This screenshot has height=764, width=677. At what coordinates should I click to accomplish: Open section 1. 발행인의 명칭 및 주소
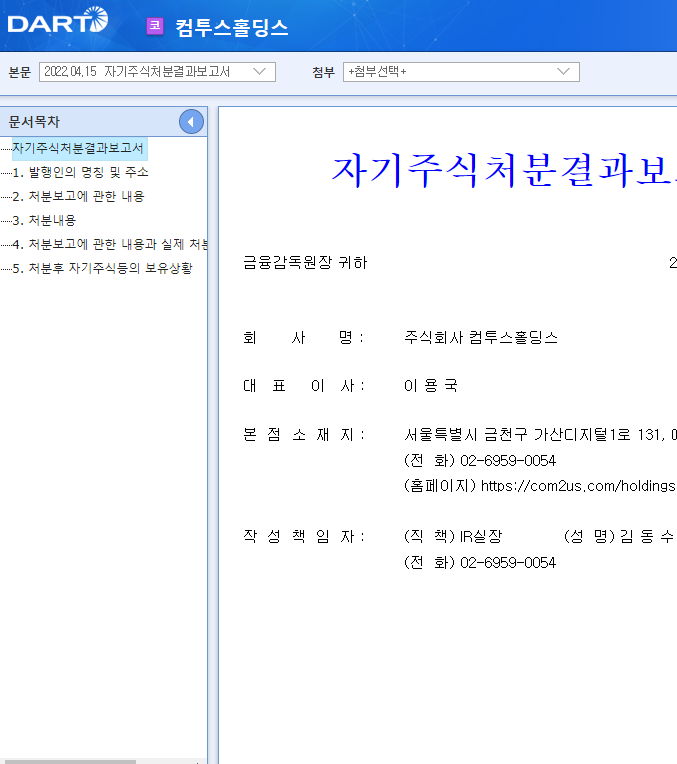point(80,172)
